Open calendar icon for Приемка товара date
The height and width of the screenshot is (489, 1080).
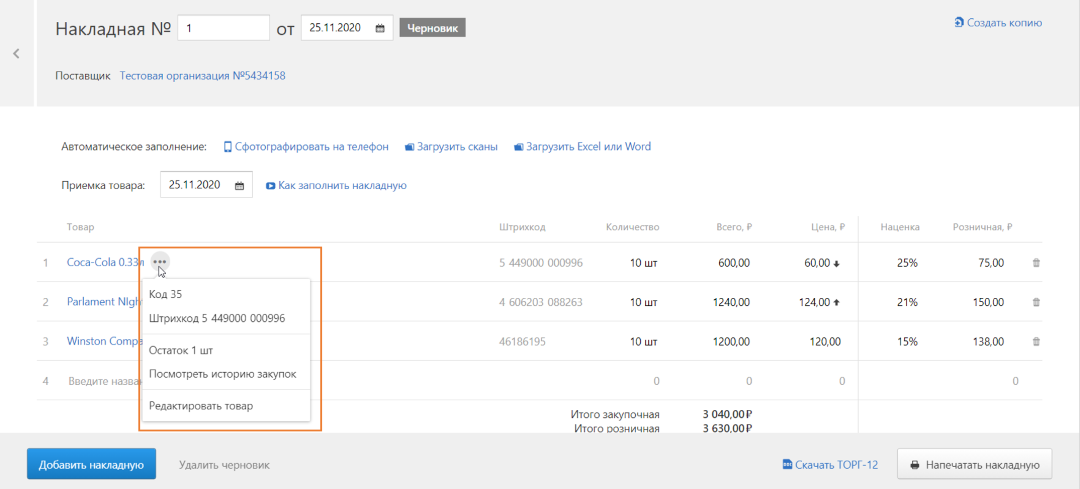pyautogui.click(x=239, y=185)
